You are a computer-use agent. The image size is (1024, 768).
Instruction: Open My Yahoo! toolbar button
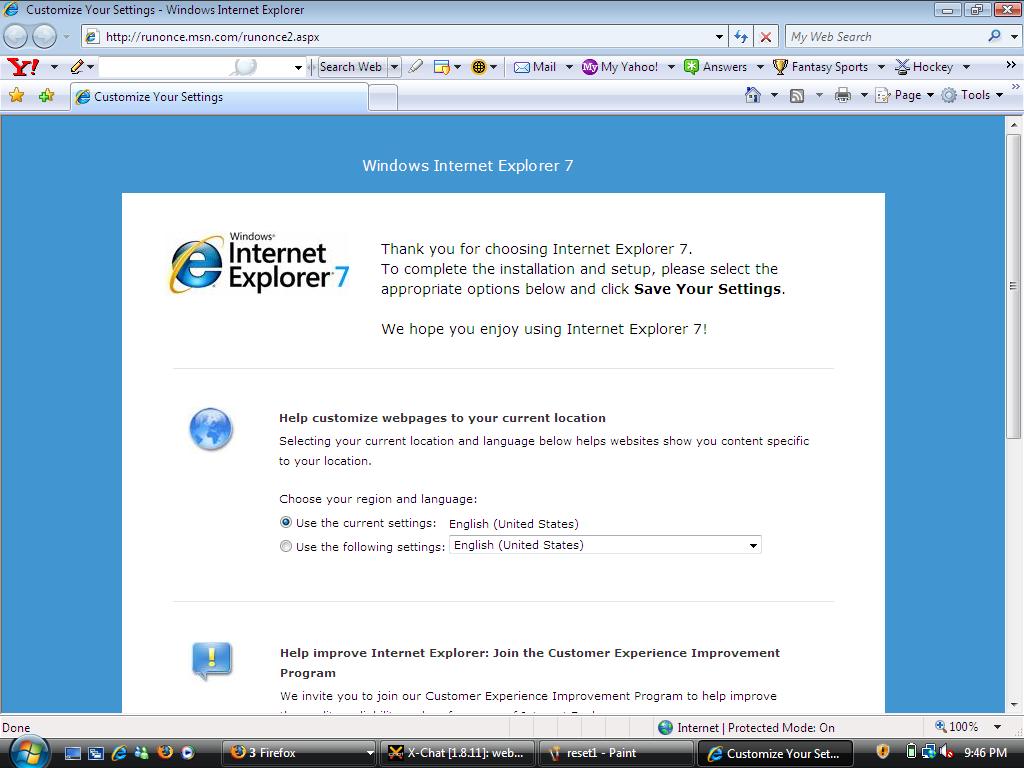(620, 67)
